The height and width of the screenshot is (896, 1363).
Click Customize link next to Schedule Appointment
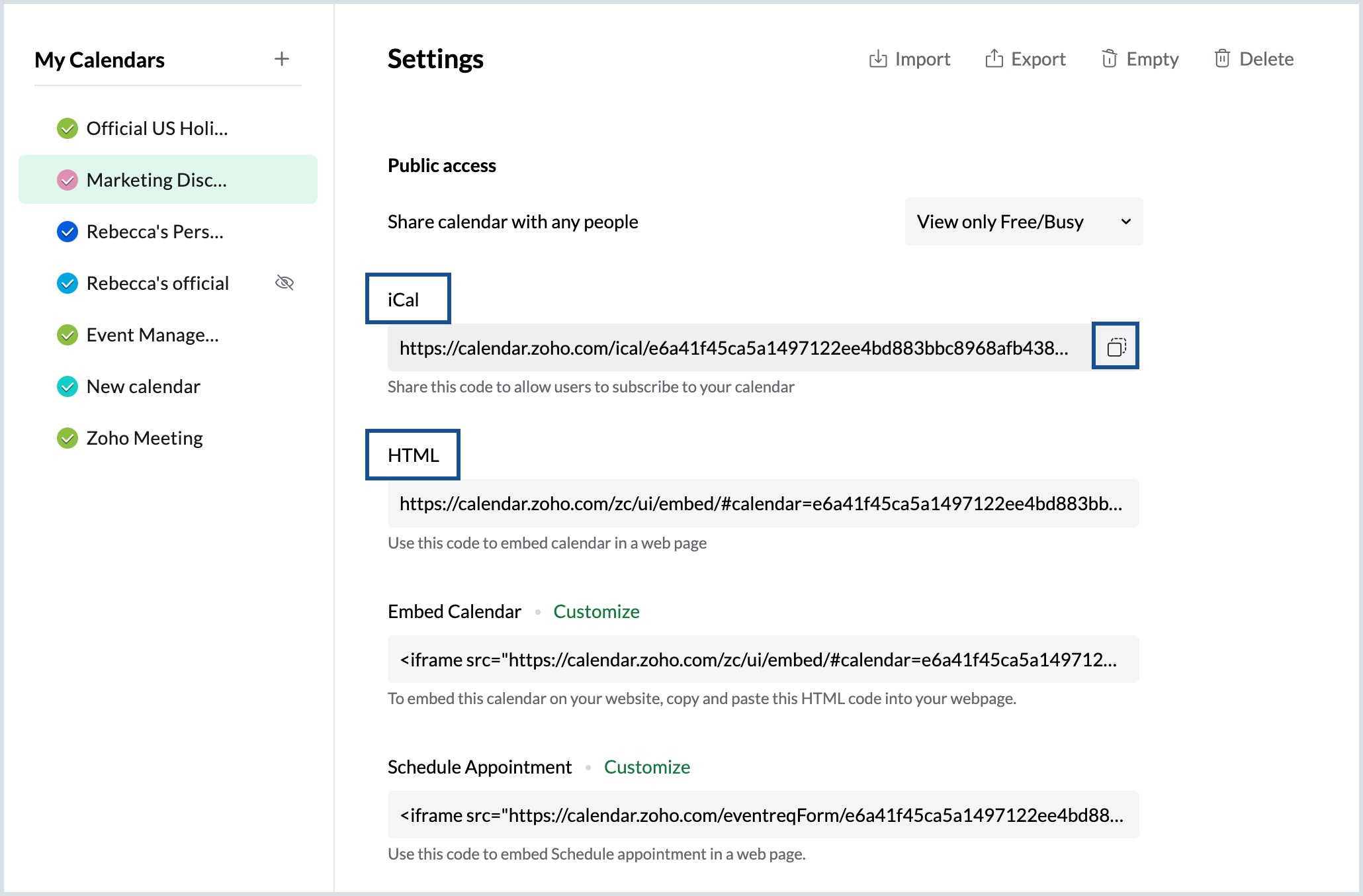(646, 767)
